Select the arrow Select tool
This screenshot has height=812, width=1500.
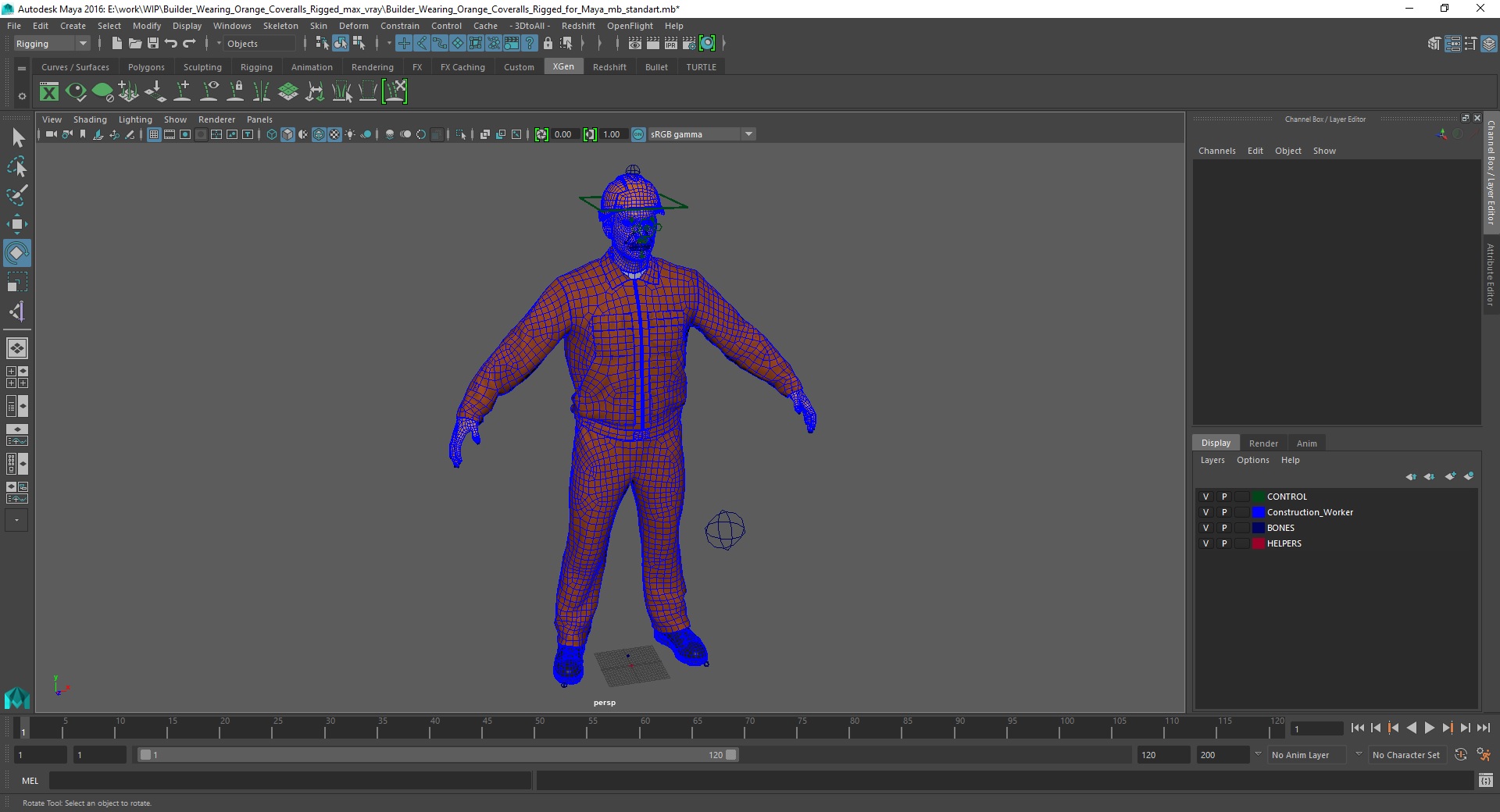click(x=17, y=138)
